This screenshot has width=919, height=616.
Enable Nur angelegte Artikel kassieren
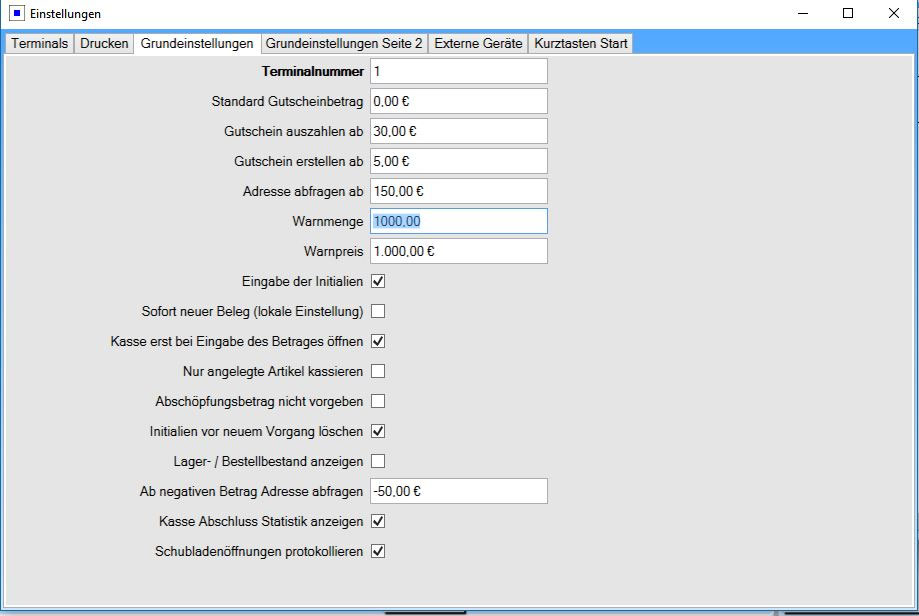378,371
